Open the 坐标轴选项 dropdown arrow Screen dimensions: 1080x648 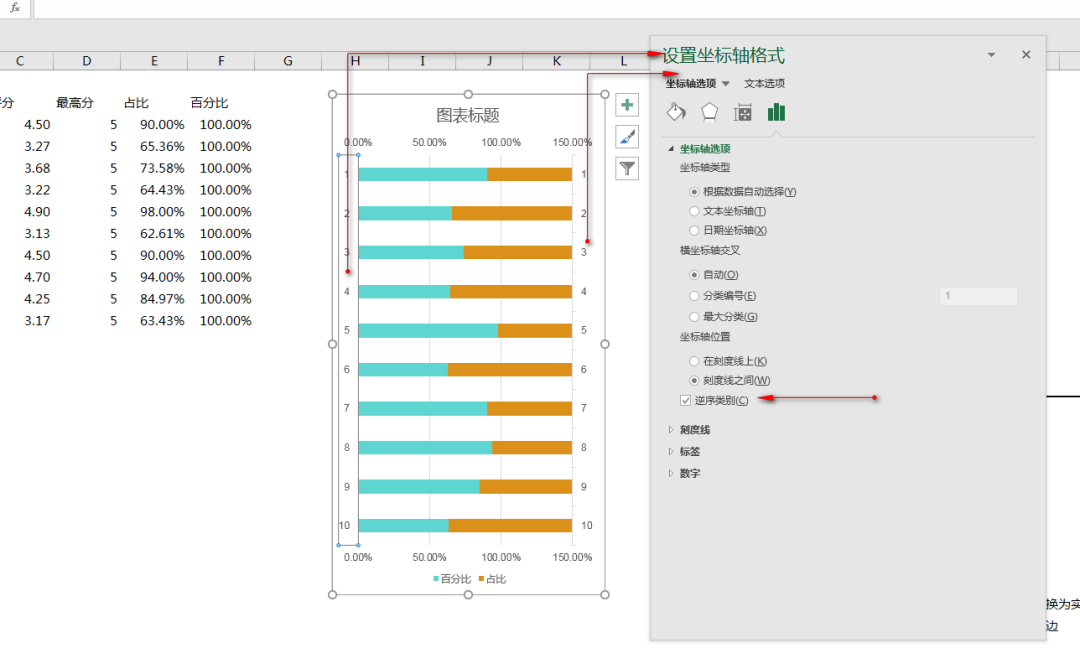click(x=727, y=83)
